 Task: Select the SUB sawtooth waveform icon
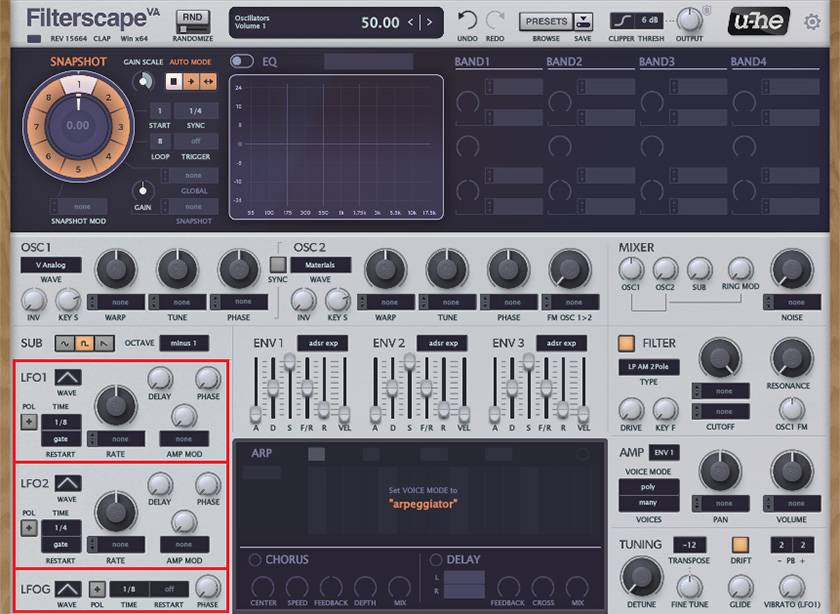pyautogui.click(x=104, y=343)
